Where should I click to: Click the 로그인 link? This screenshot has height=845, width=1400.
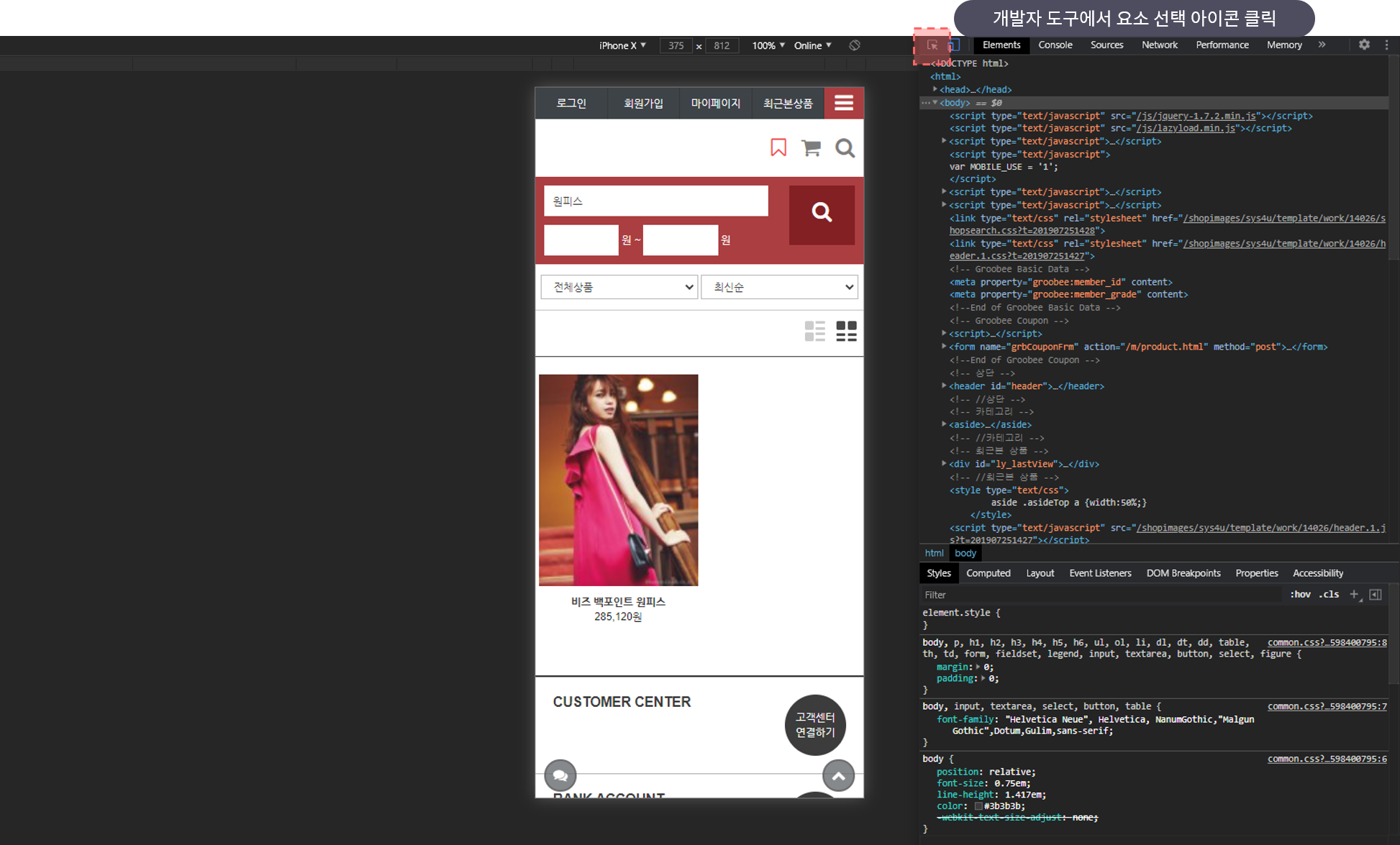pyautogui.click(x=571, y=104)
